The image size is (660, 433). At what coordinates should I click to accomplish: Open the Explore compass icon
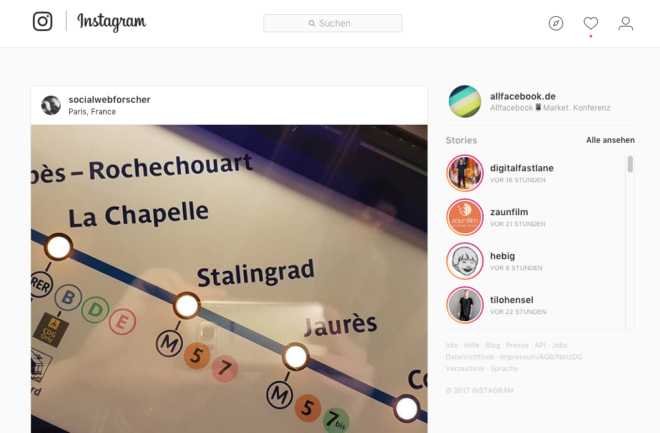[556, 23]
